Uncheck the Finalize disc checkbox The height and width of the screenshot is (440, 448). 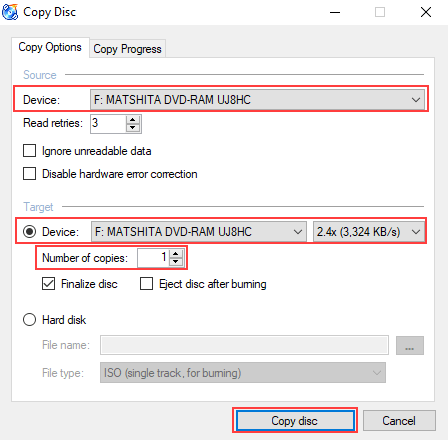tap(48, 284)
